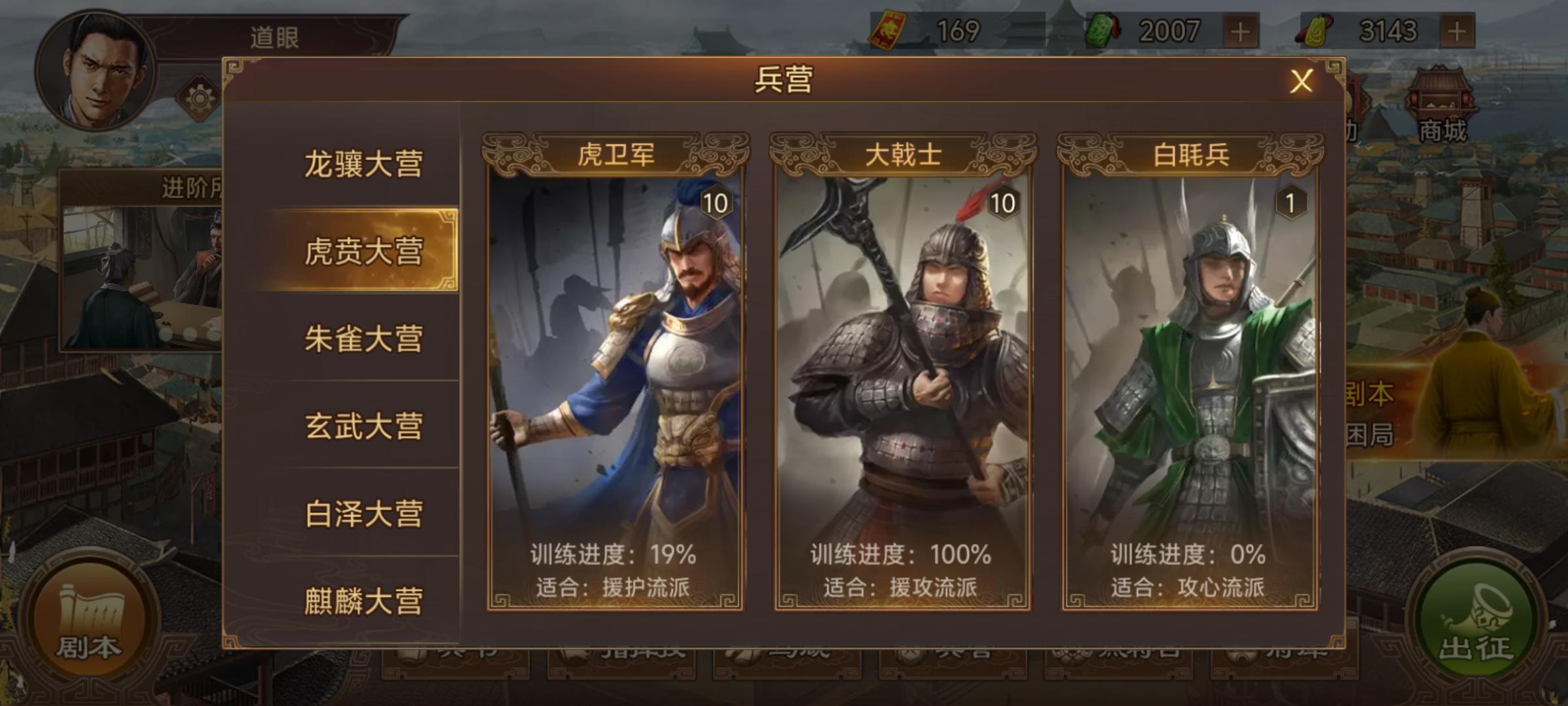Viewport: 1568px width, 706px height.
Task: Close the 兵营 dialog with X
Action: point(1301,82)
